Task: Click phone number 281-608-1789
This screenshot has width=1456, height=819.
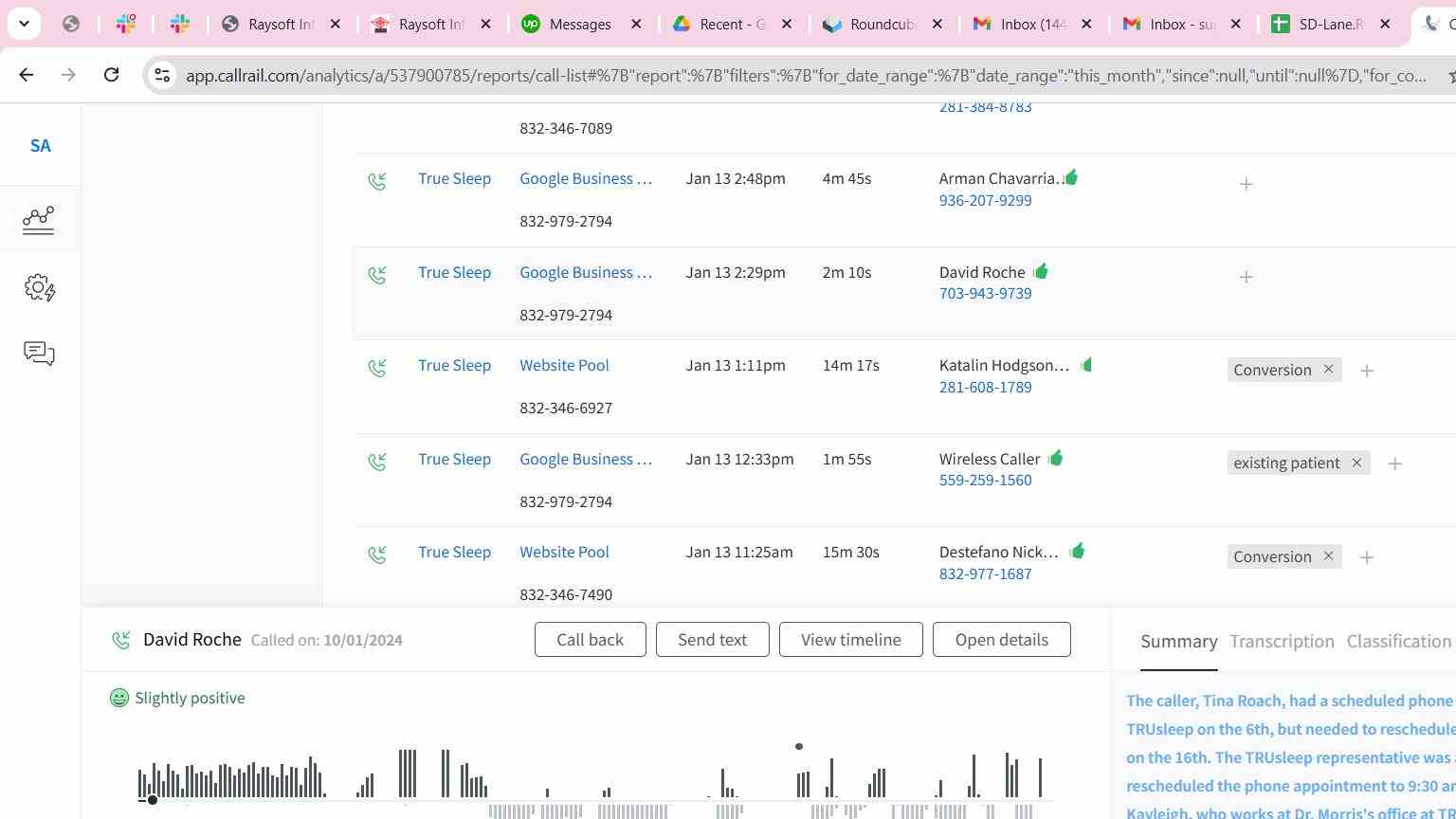Action: [985, 387]
